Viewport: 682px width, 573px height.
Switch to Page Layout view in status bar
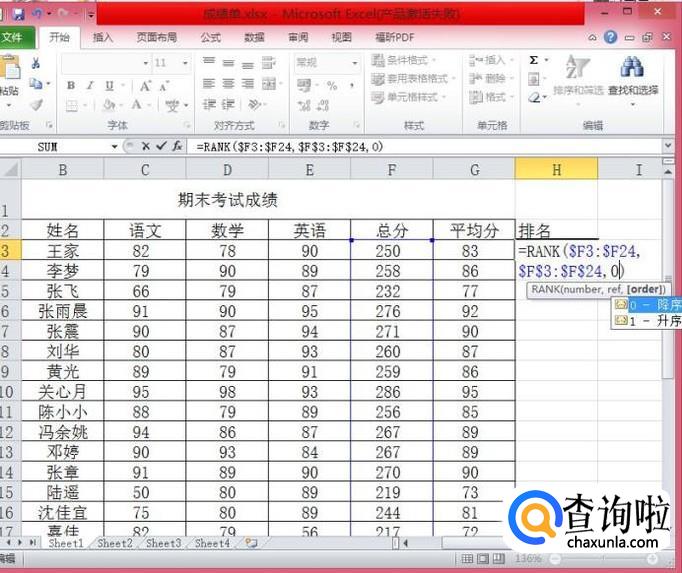(483, 559)
